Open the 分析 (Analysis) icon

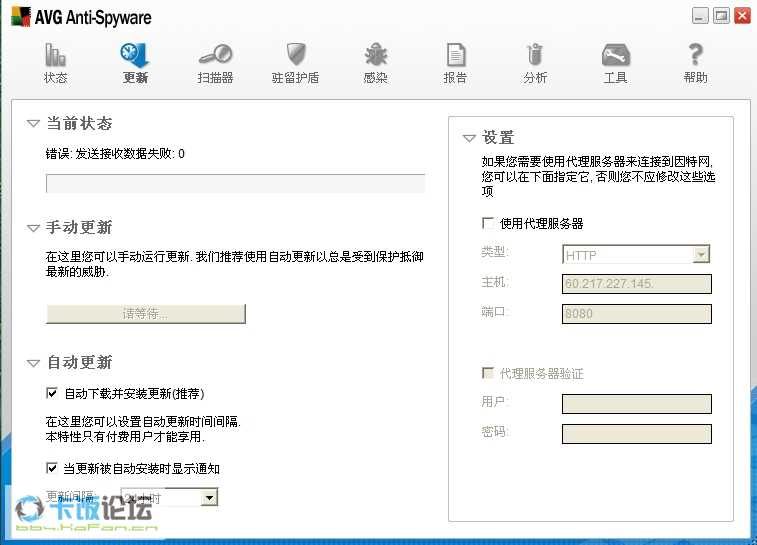click(x=534, y=55)
